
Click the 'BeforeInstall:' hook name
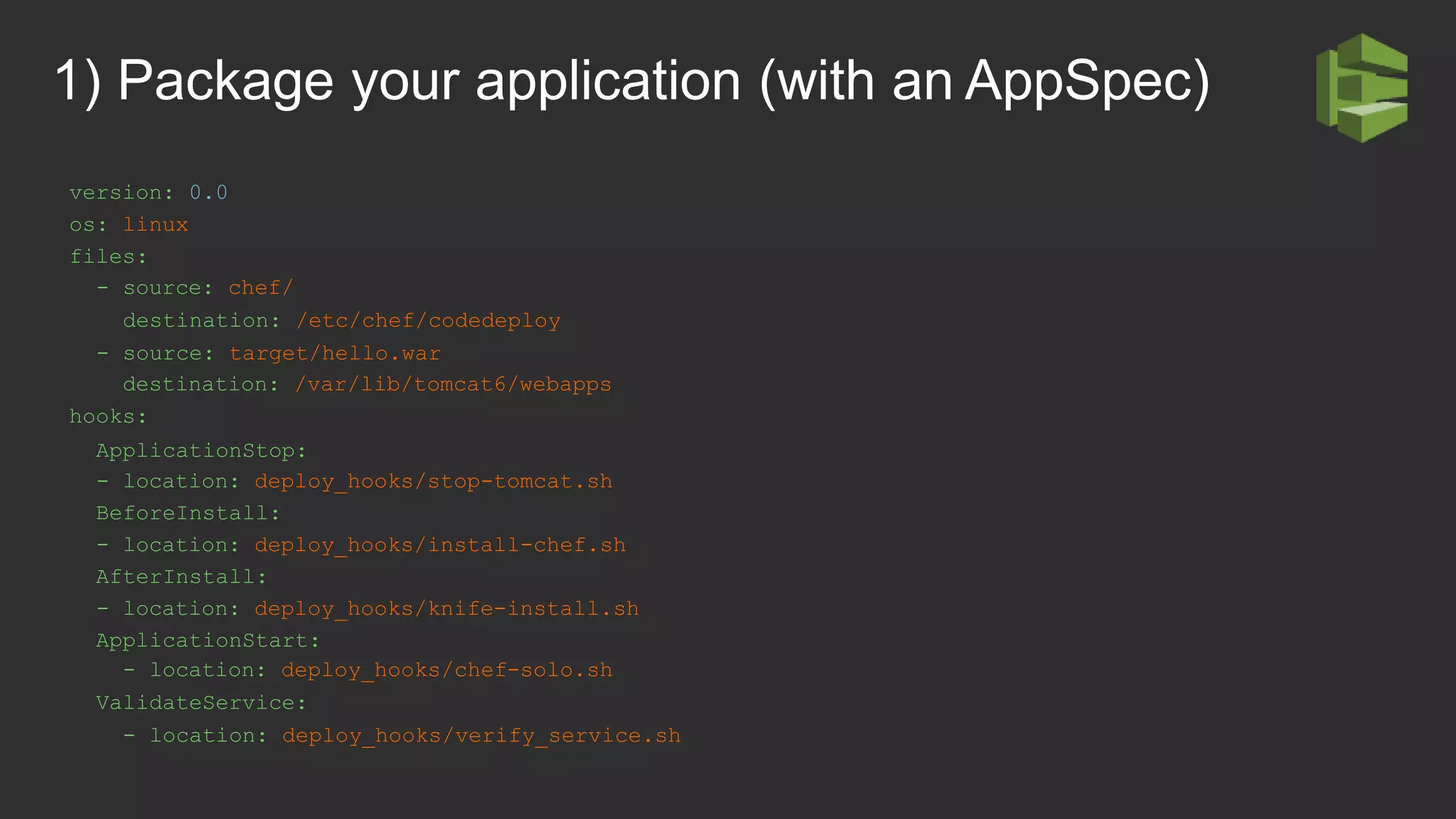tap(188, 513)
